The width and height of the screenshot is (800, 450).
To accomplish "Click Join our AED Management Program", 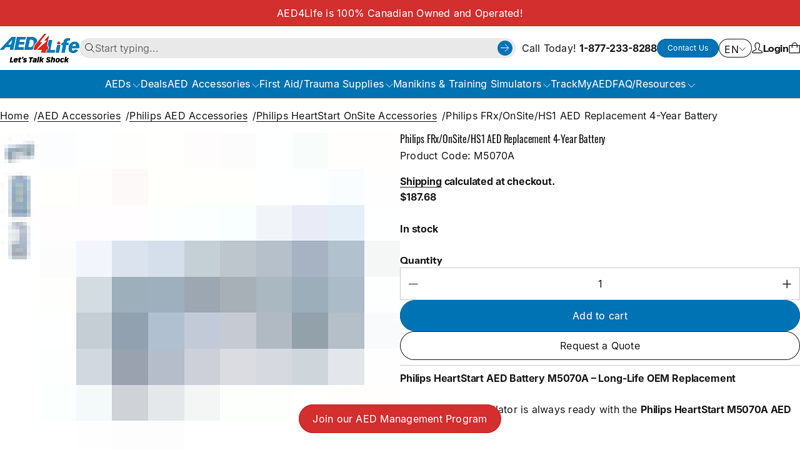I will click(399, 419).
